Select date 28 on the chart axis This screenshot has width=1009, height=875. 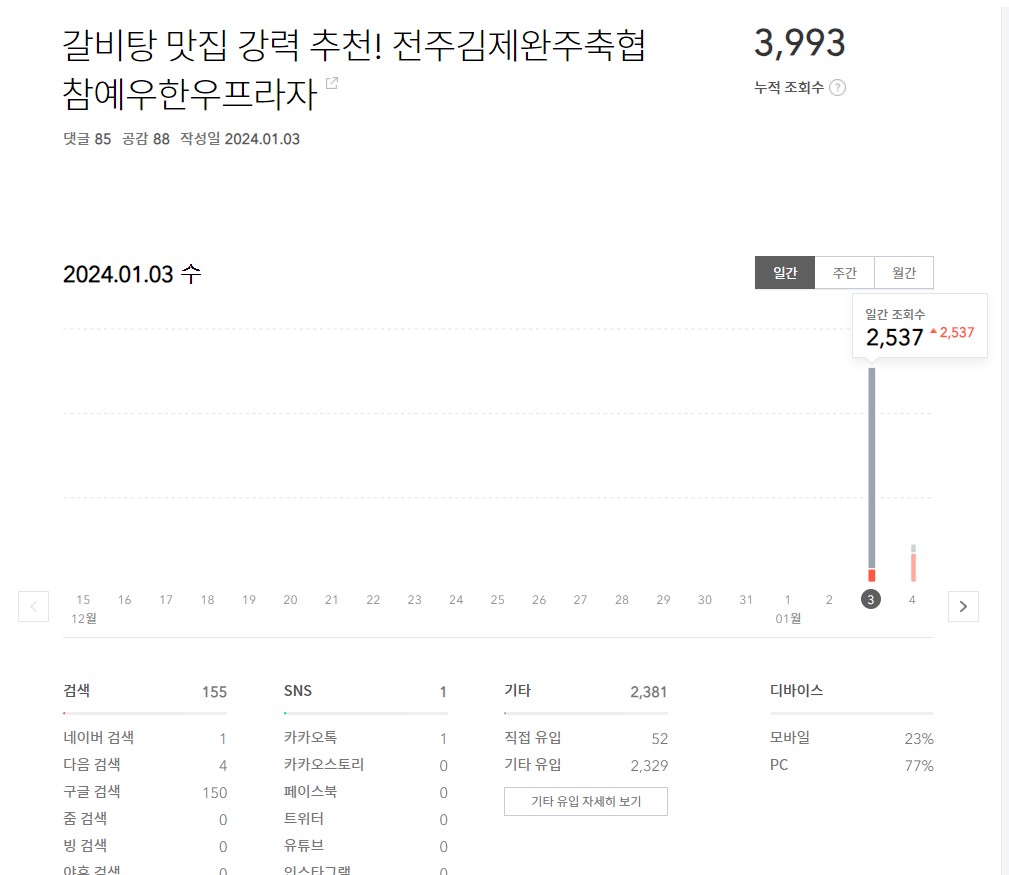pos(622,600)
